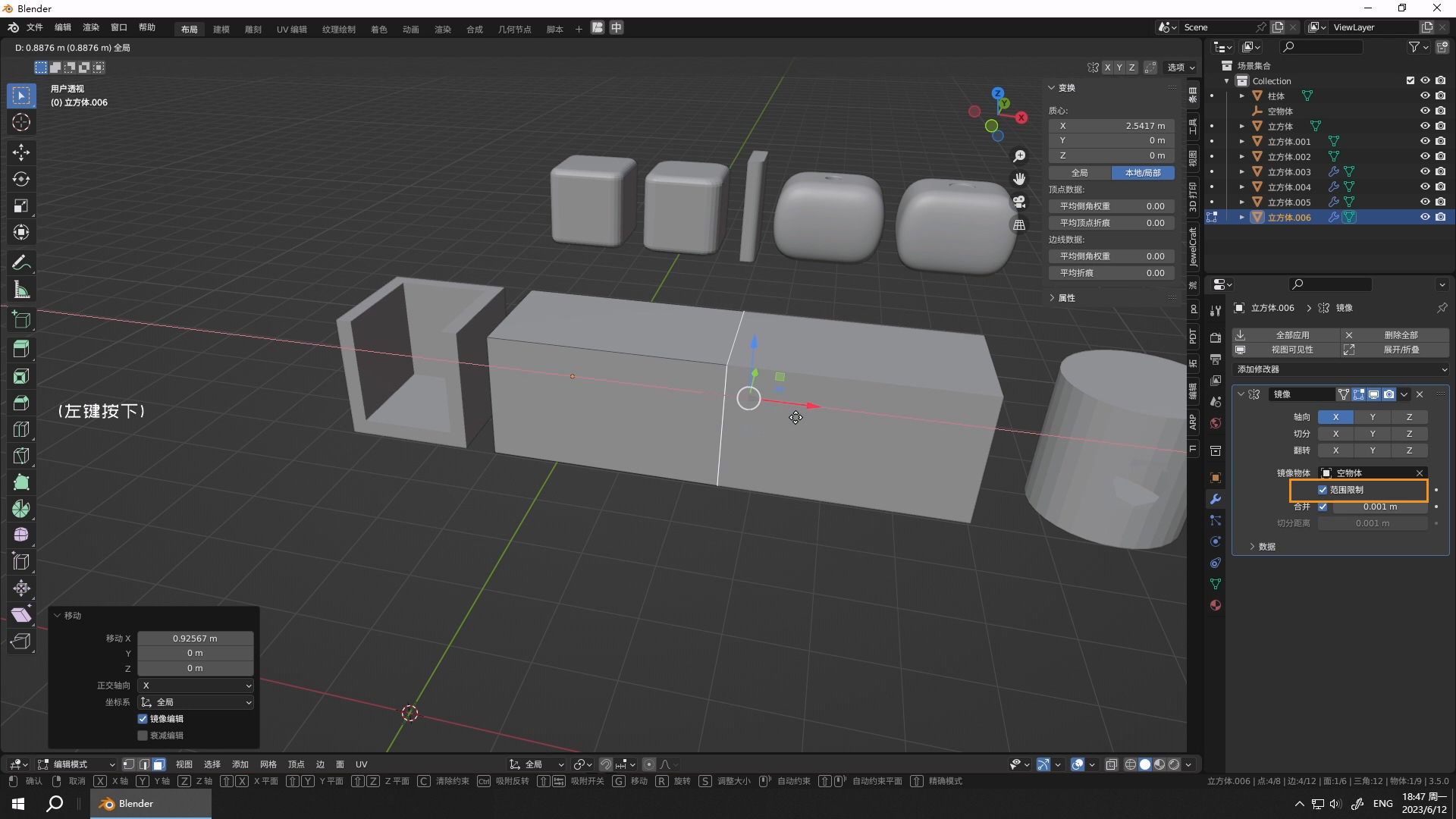Screen dimensions: 1456x819
Task: Select the Measure ruler tool
Action: point(21,290)
